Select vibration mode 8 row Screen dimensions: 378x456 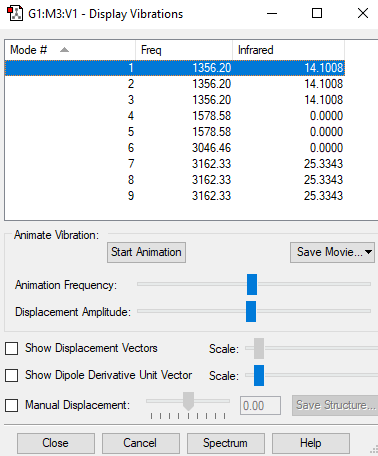(175, 180)
